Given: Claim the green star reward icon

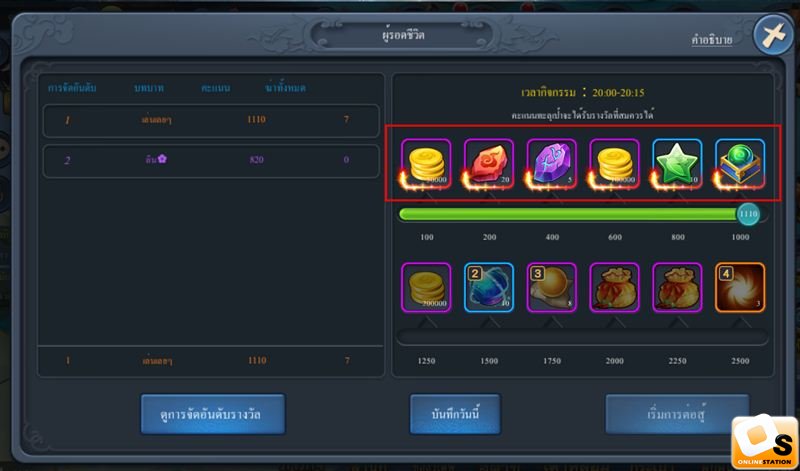Looking at the screenshot, I should tap(677, 163).
